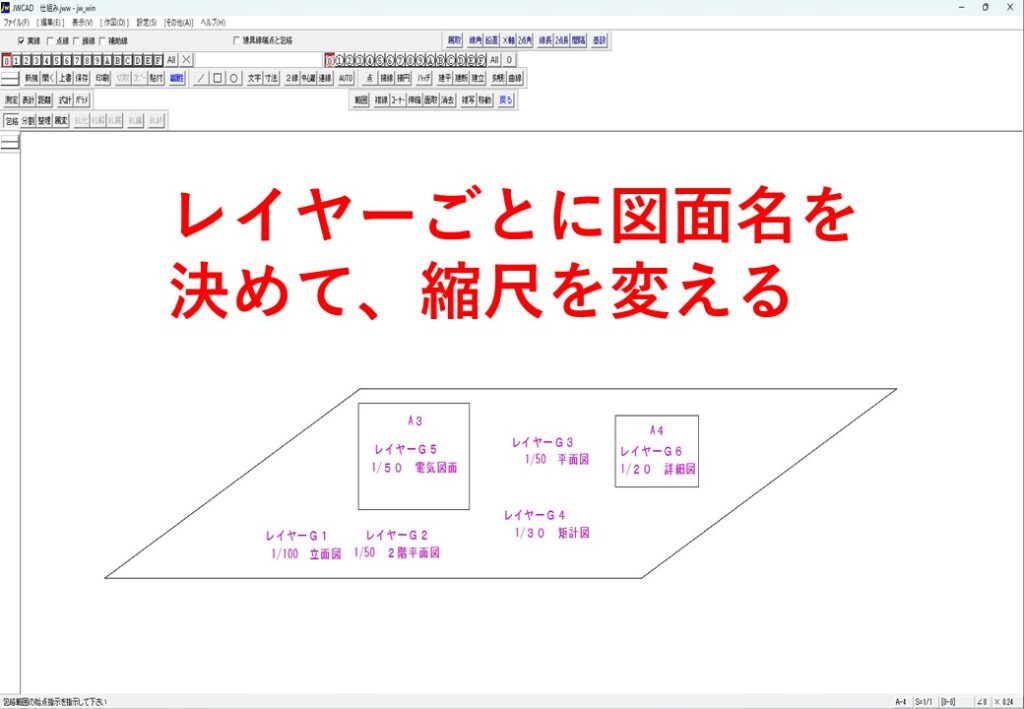Image resolution: width=1024 pixels, height=709 pixels.
Task: Select circled layer group 5 in group bar
Action: coord(382,60)
